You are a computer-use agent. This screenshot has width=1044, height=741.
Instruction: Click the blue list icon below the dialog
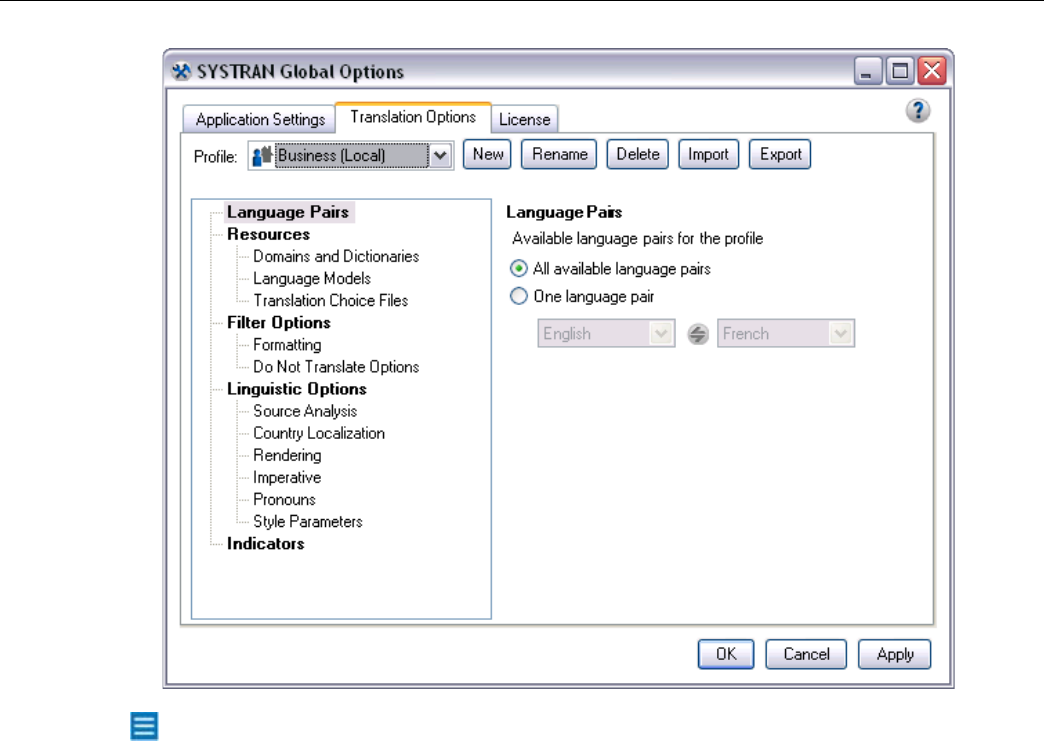coord(144,726)
